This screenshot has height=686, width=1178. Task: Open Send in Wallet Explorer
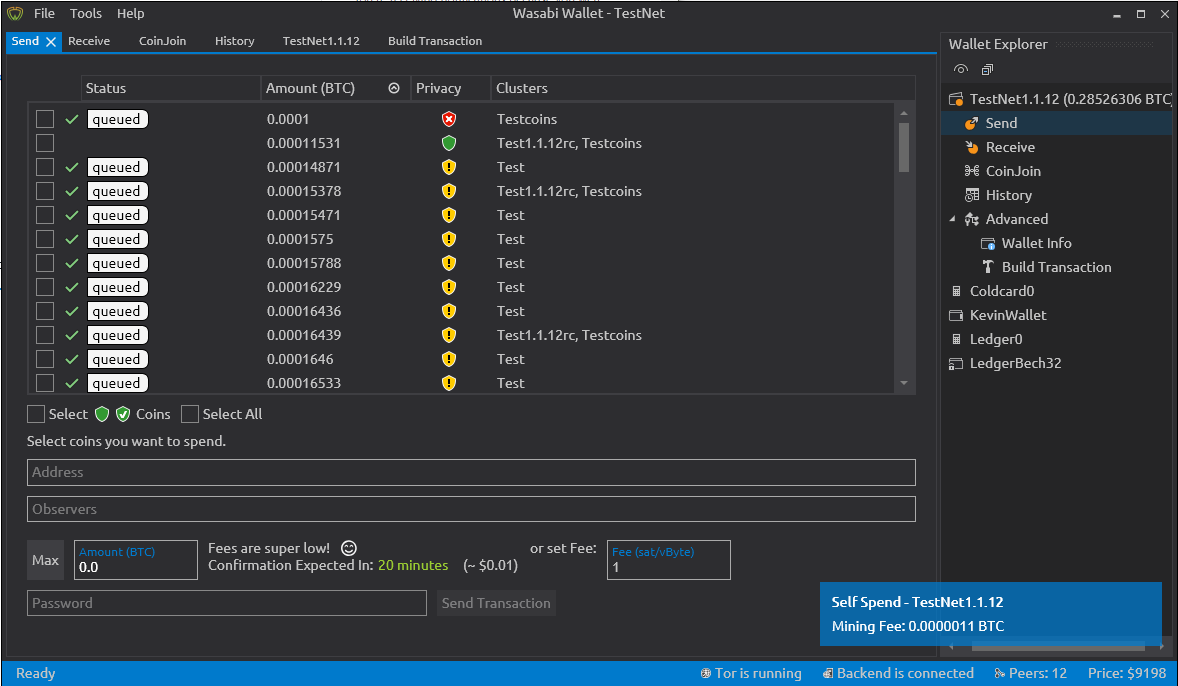(1001, 123)
